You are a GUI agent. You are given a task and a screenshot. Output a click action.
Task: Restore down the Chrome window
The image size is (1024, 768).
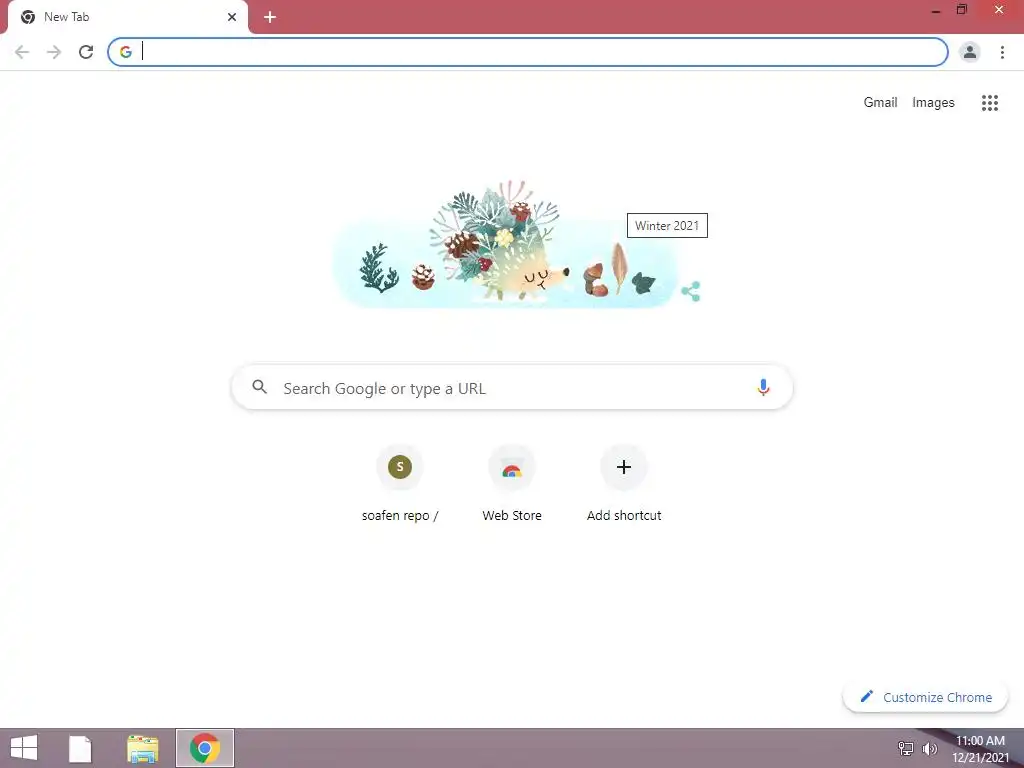pos(961,10)
